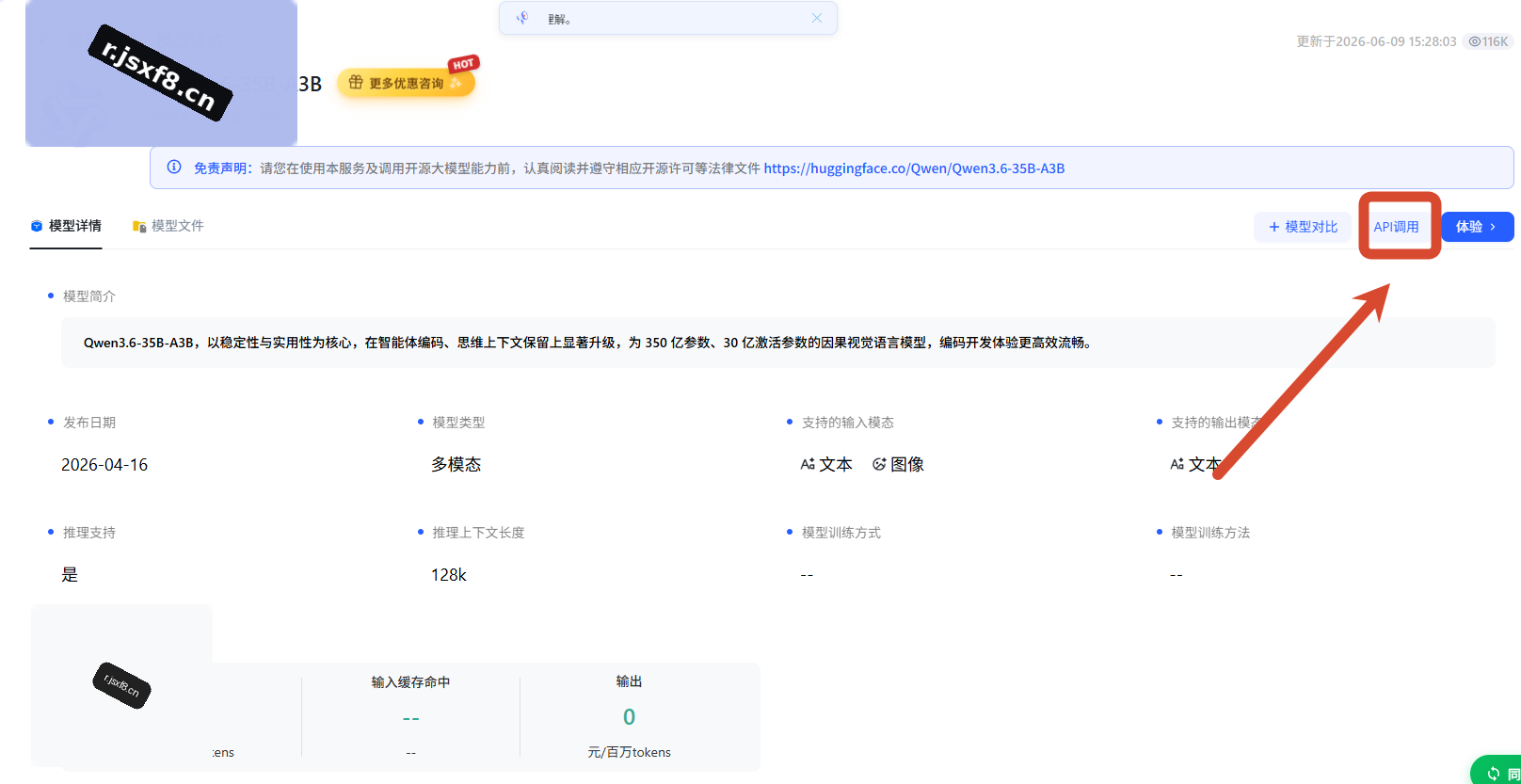Click the 是 inference support value
This screenshot has height=784, width=1521.
(x=70, y=575)
